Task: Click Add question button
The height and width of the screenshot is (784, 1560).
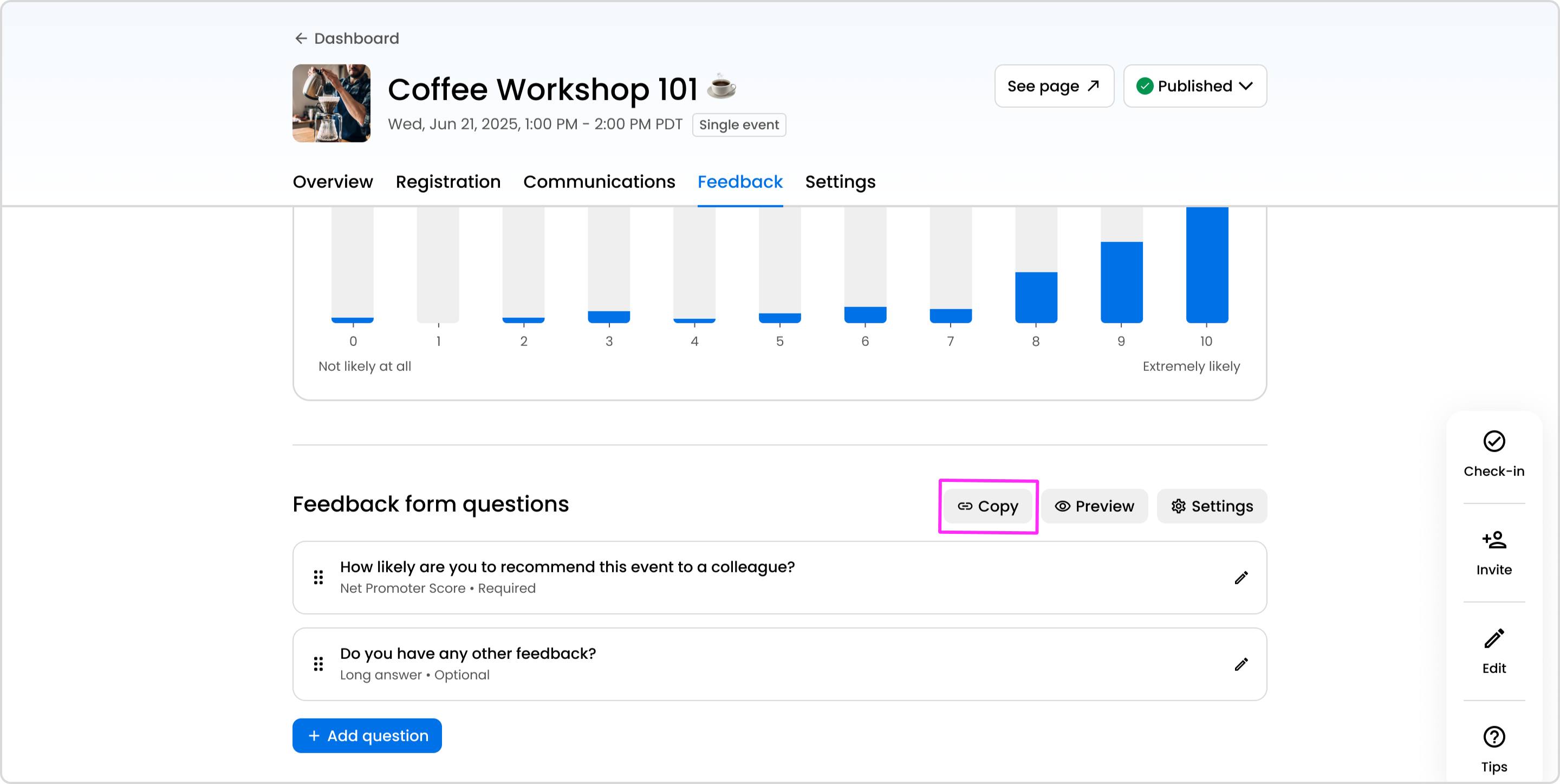Action: (x=367, y=736)
